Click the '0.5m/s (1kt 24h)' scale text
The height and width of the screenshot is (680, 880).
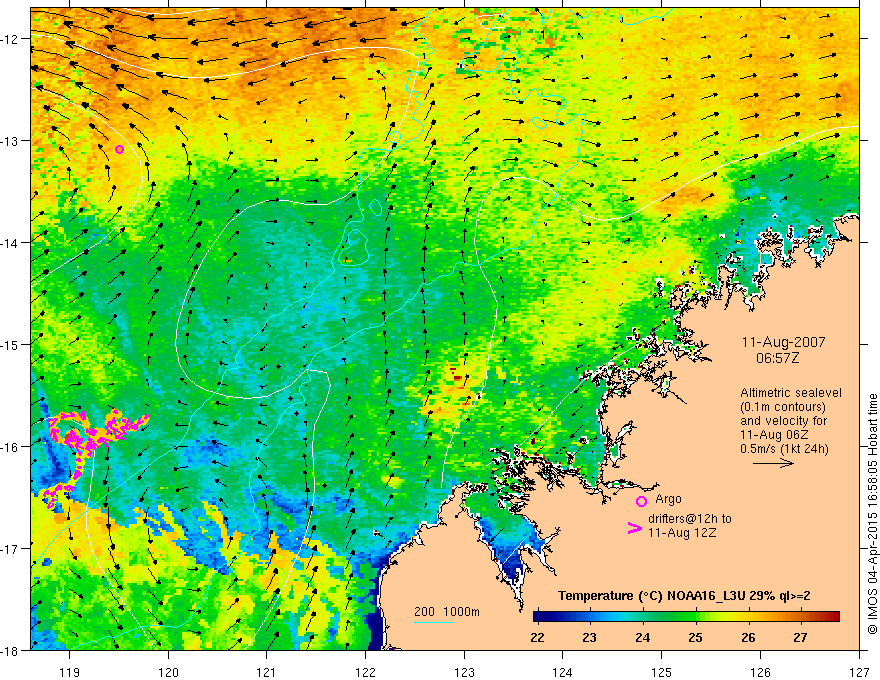(784, 448)
